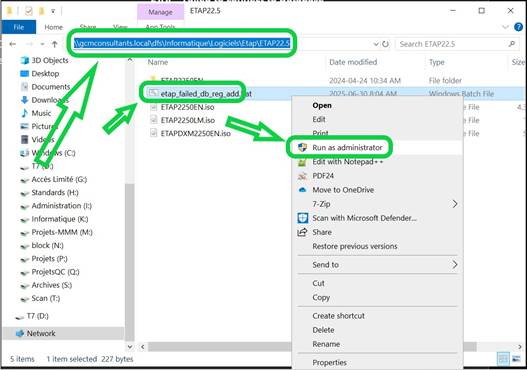Choose Share in the context menu
527x370 pixels.
pos(322,232)
